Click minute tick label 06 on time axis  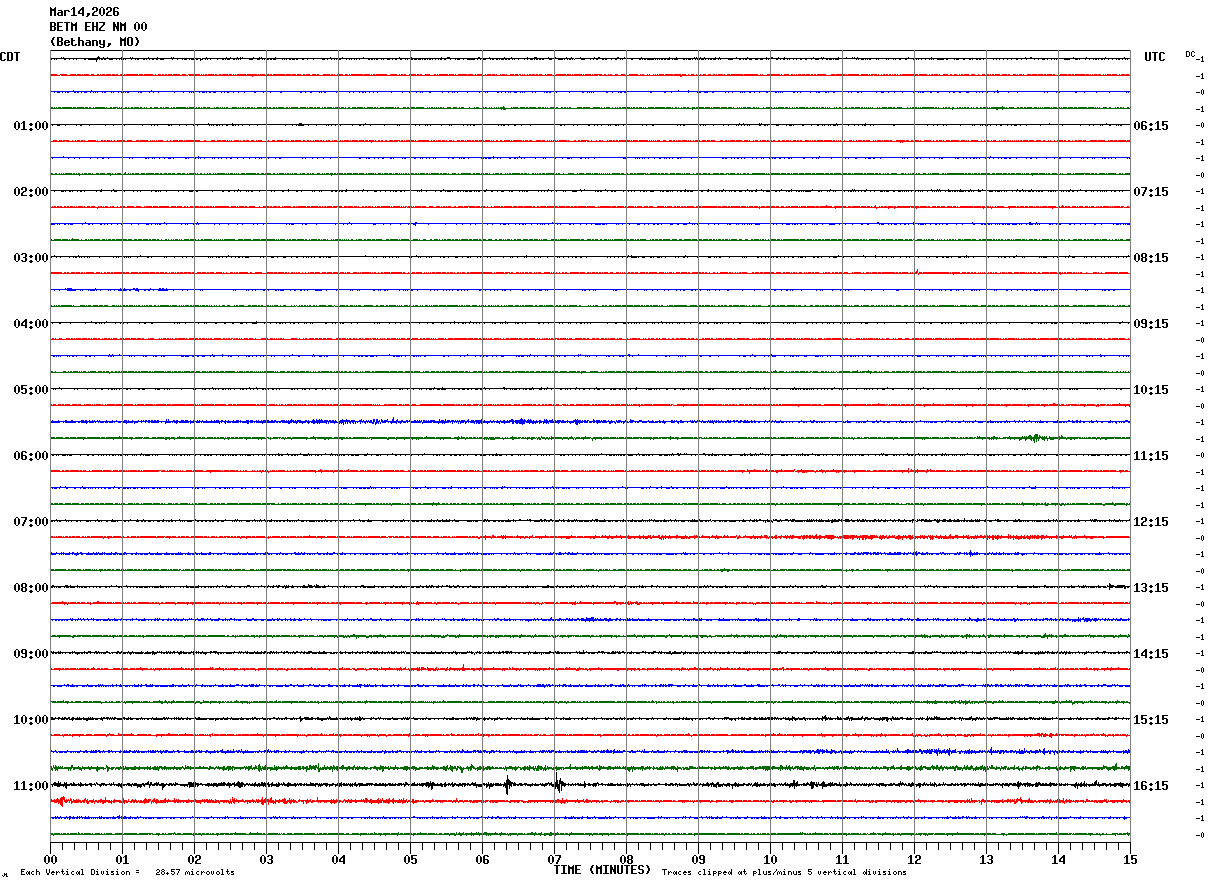482,859
